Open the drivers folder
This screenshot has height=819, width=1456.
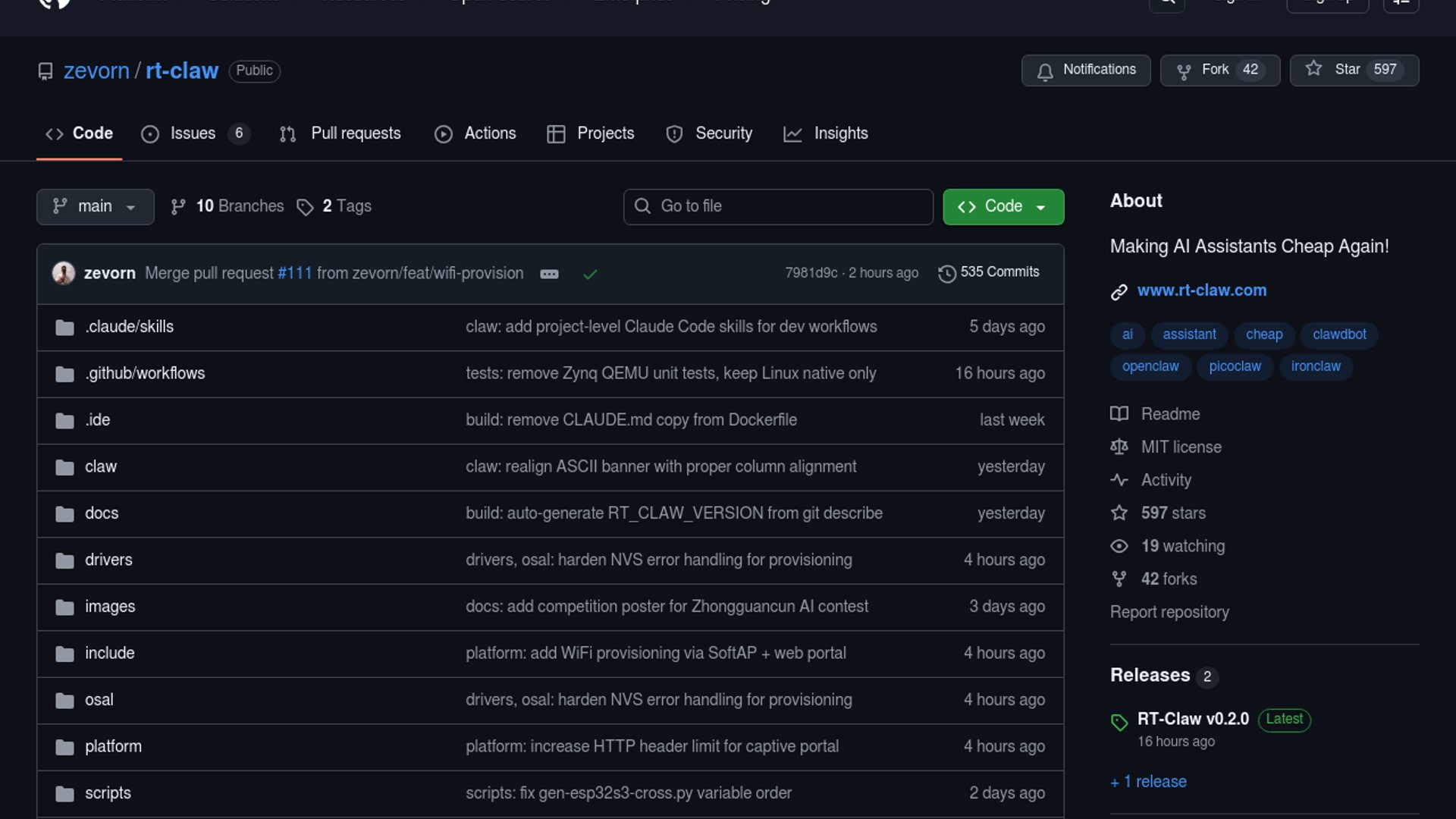pos(108,560)
